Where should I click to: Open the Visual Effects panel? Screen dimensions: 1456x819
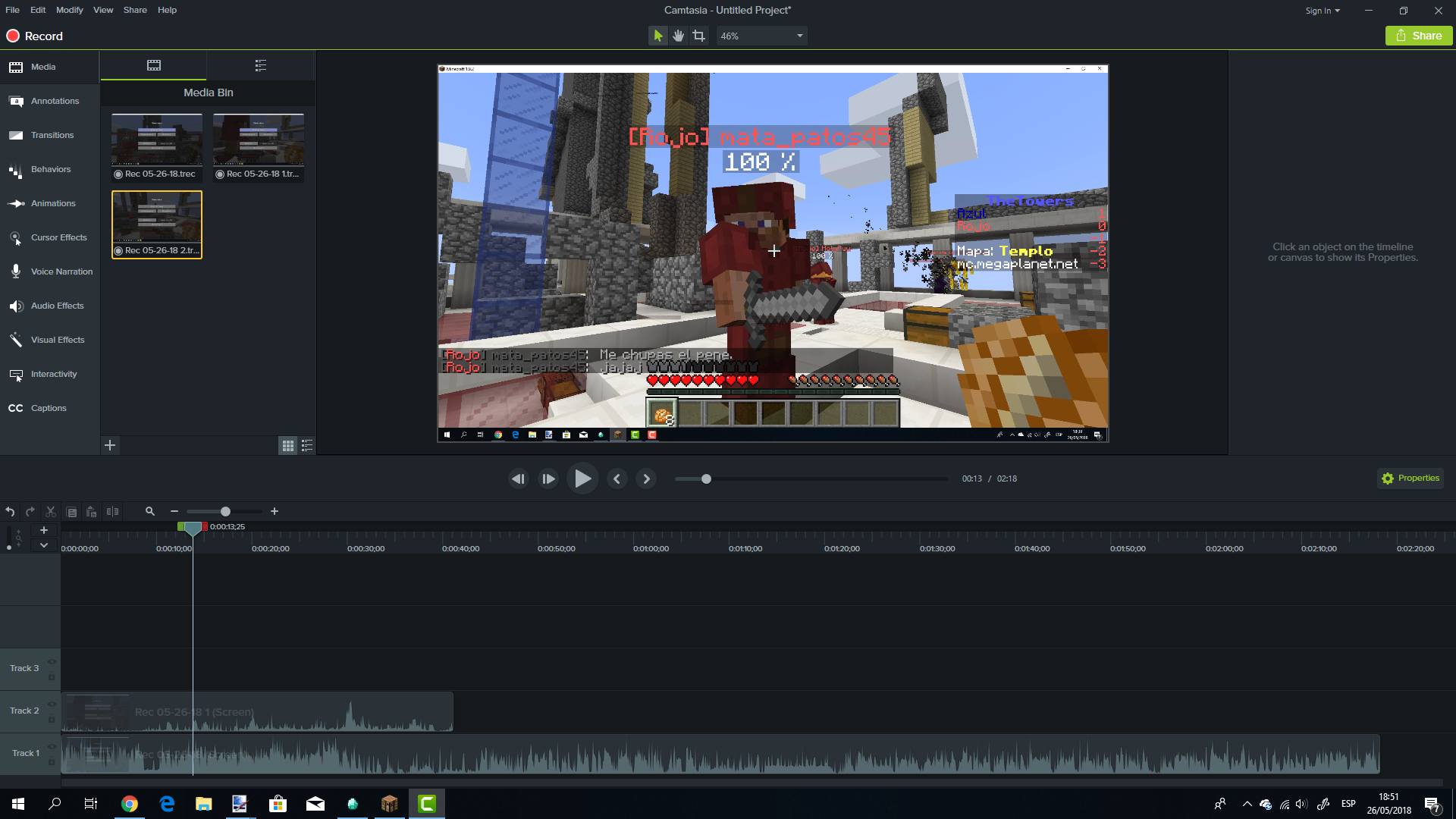tap(49, 340)
